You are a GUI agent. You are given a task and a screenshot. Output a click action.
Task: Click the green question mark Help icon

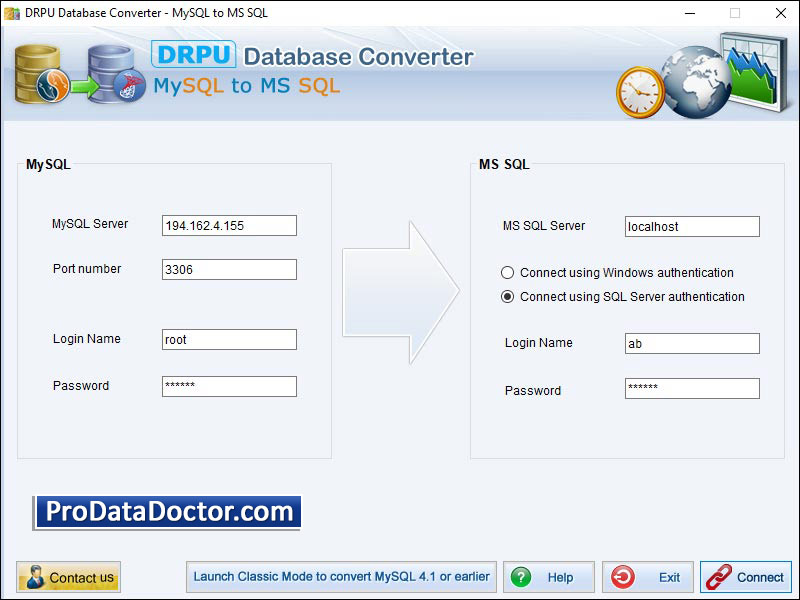coord(521,577)
